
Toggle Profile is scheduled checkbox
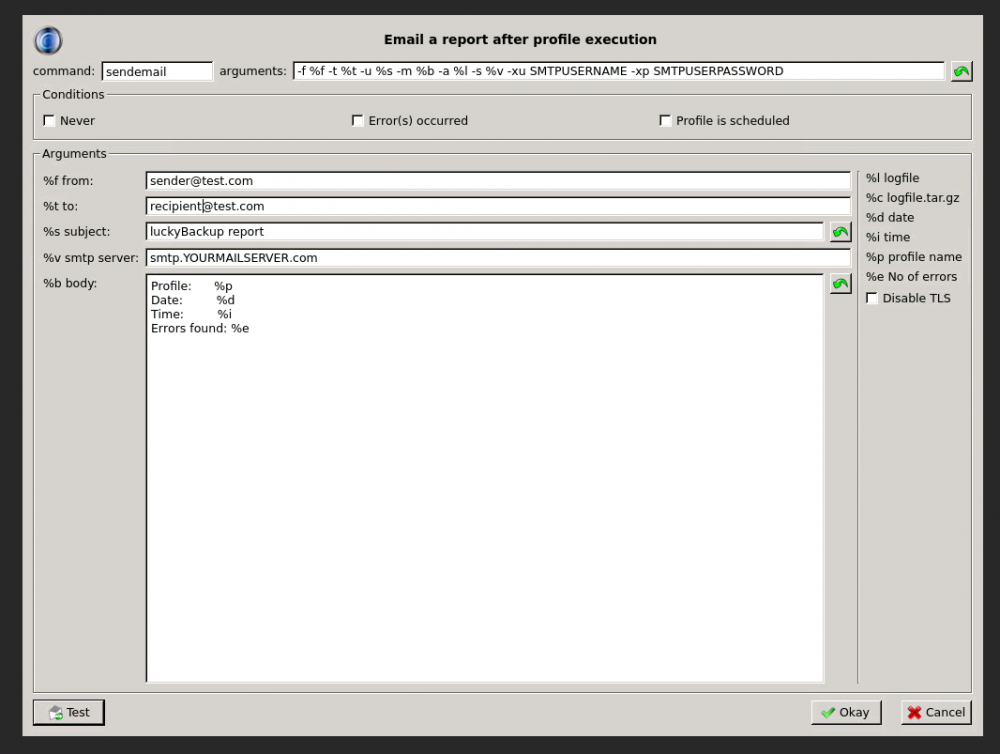coord(665,121)
